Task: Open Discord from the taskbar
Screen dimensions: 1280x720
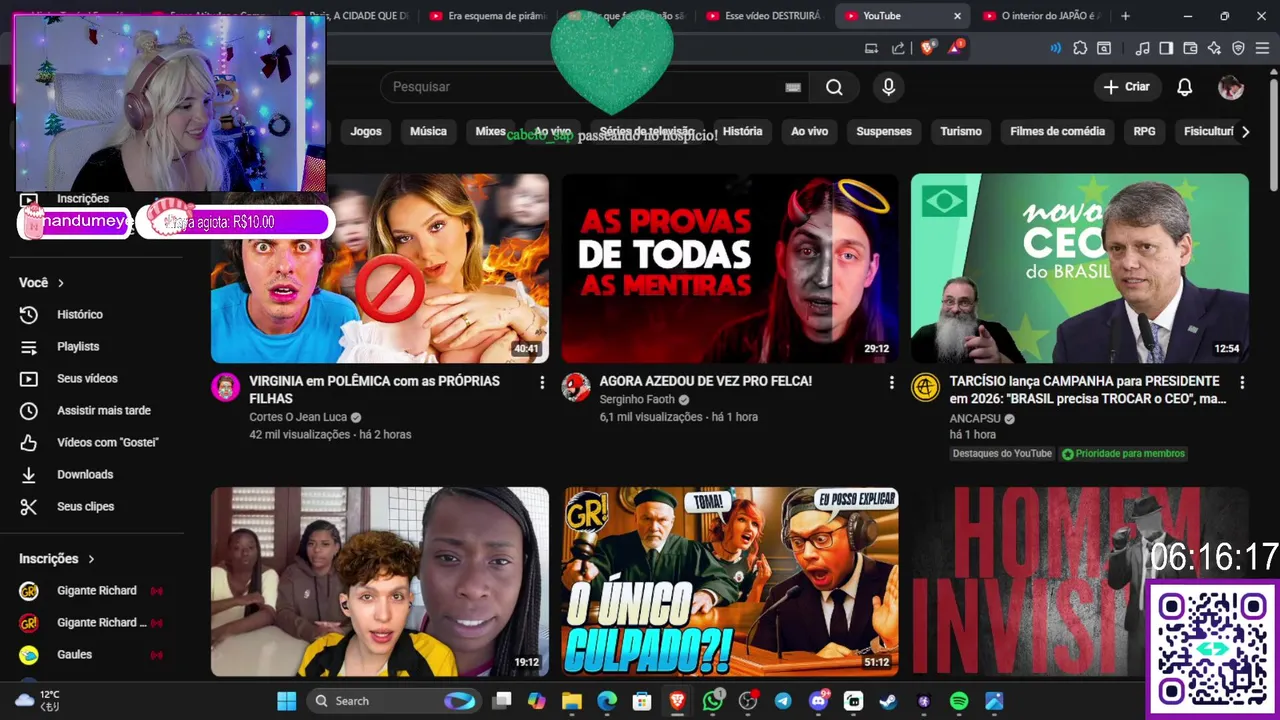Action: click(x=818, y=701)
